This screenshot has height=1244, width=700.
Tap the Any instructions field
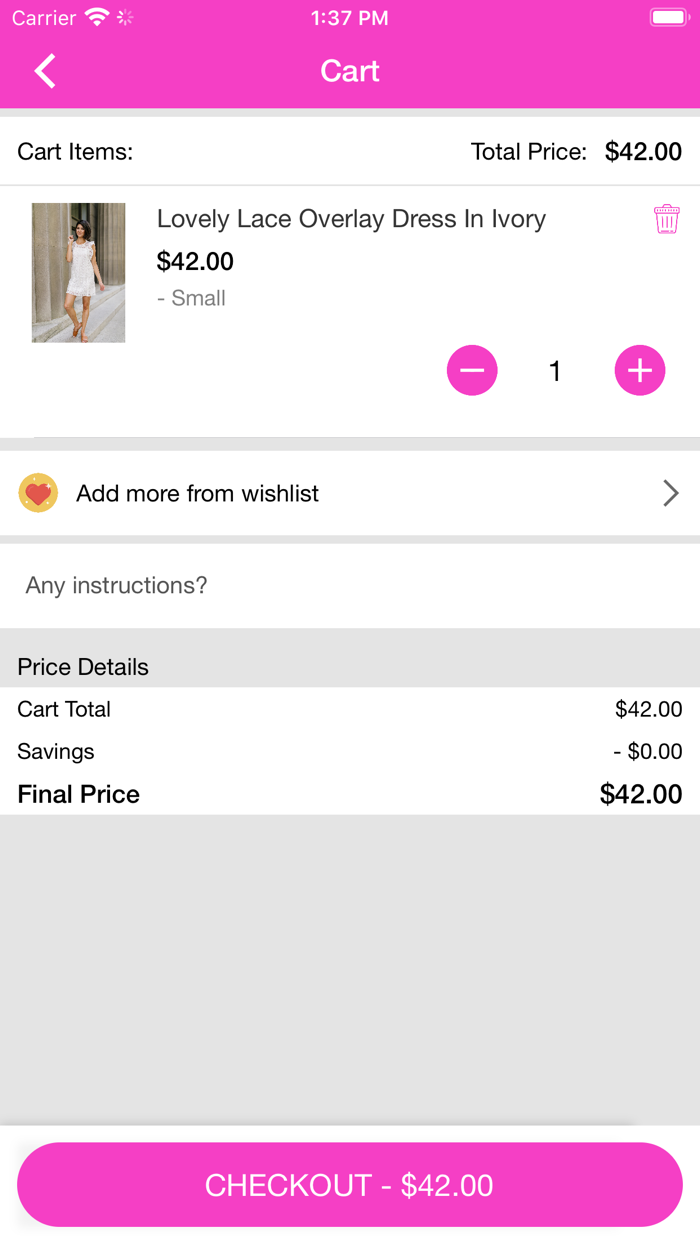[x=117, y=585]
